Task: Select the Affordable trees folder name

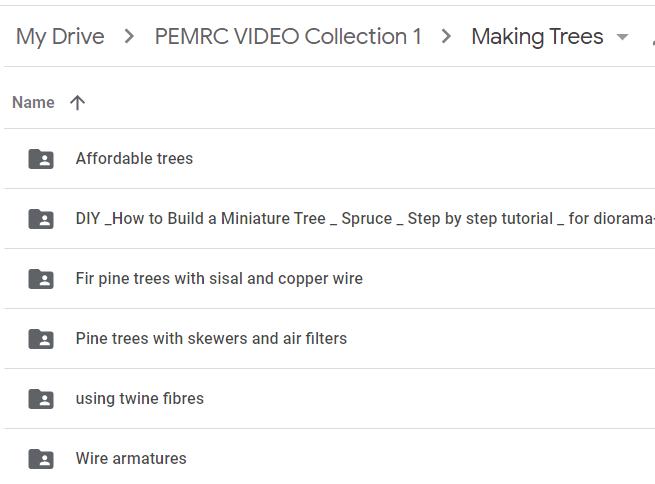Action: point(134,159)
